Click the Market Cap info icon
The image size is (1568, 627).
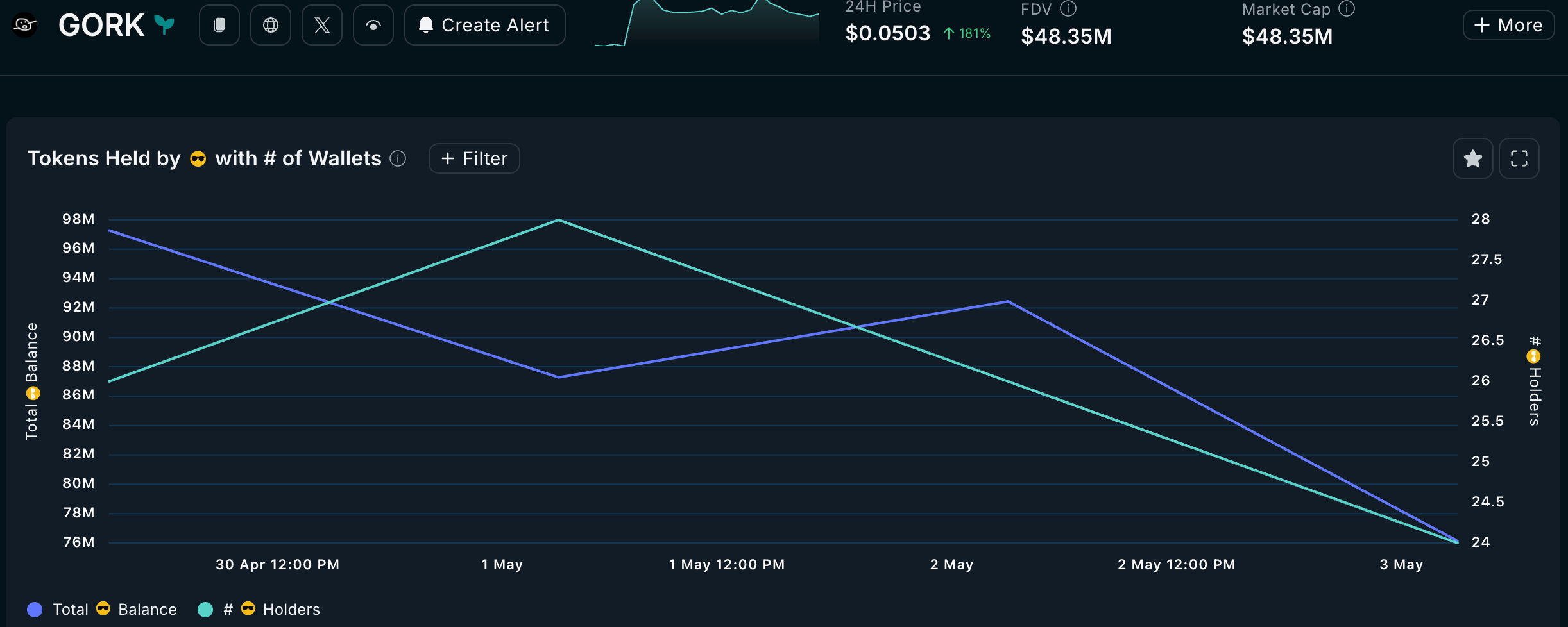pyautogui.click(x=1347, y=8)
